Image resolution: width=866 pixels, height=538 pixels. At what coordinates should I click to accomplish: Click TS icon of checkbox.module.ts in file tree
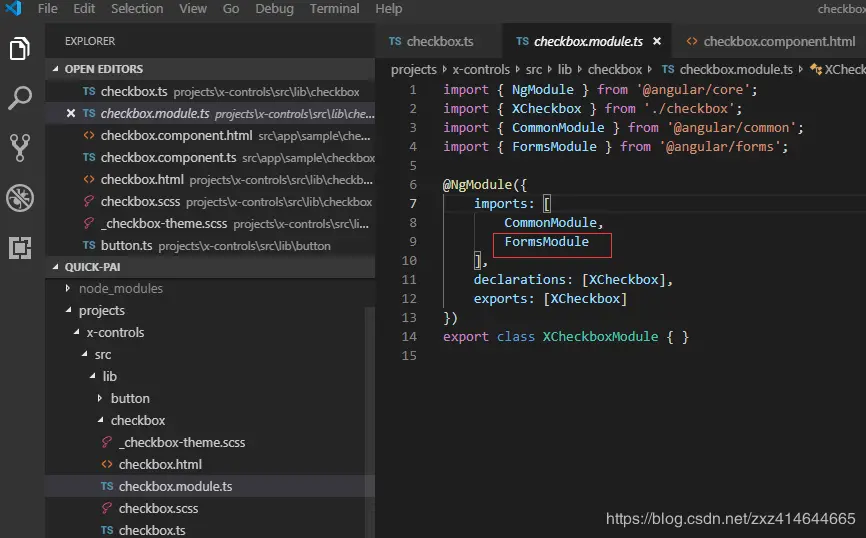(x=107, y=486)
